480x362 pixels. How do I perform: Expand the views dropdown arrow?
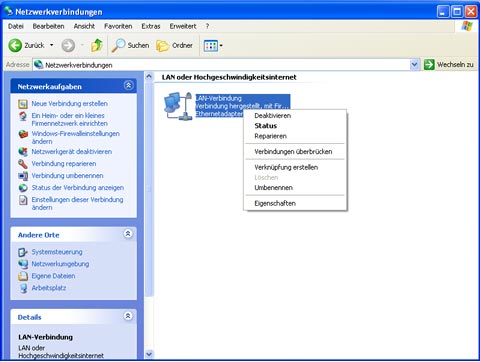tap(221, 46)
